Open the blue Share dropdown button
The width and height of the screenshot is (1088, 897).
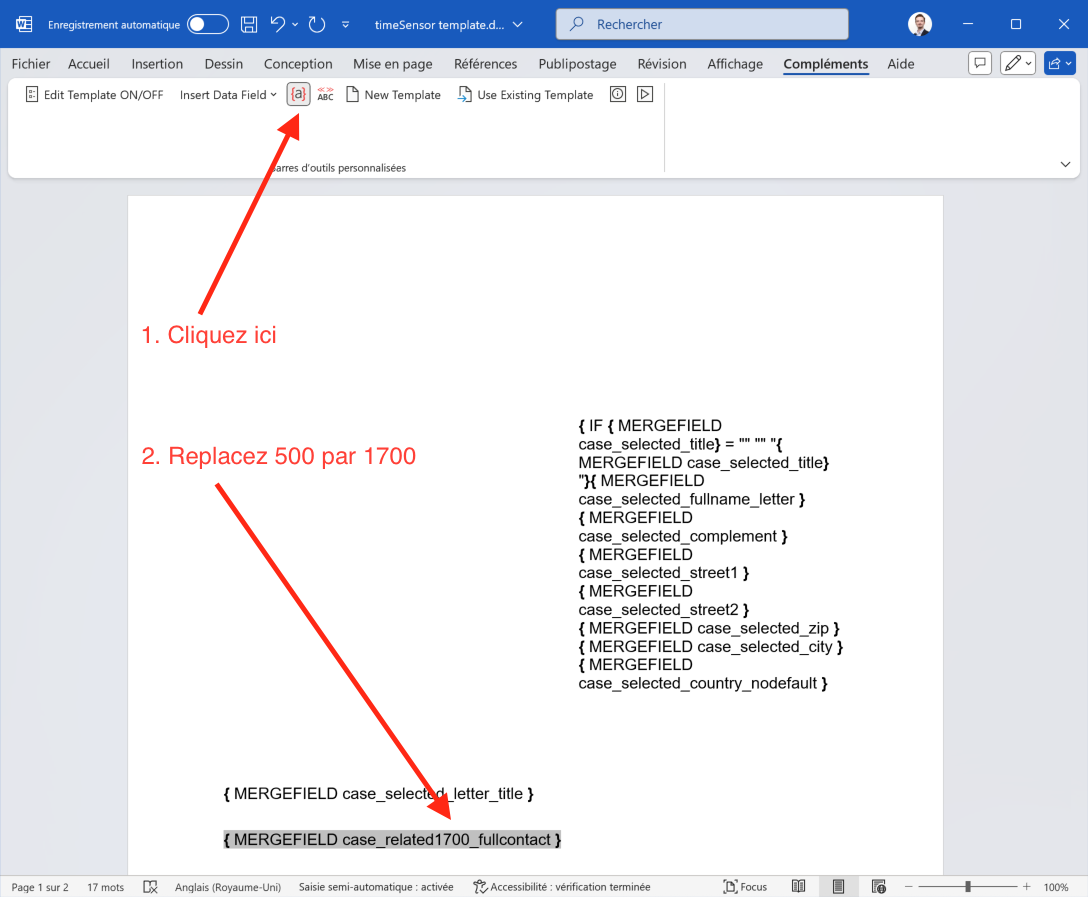click(1060, 63)
